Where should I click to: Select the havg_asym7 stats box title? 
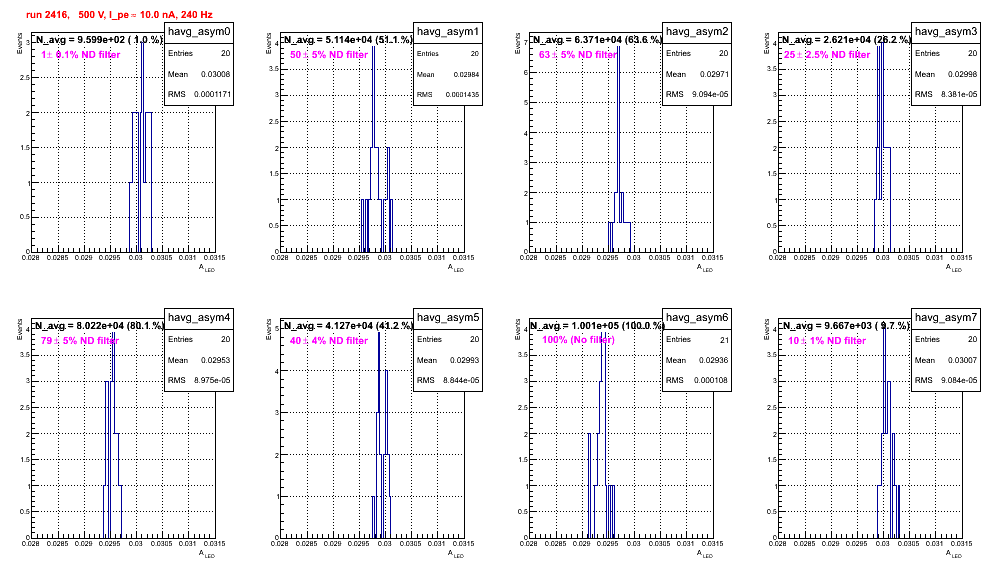tap(946, 318)
